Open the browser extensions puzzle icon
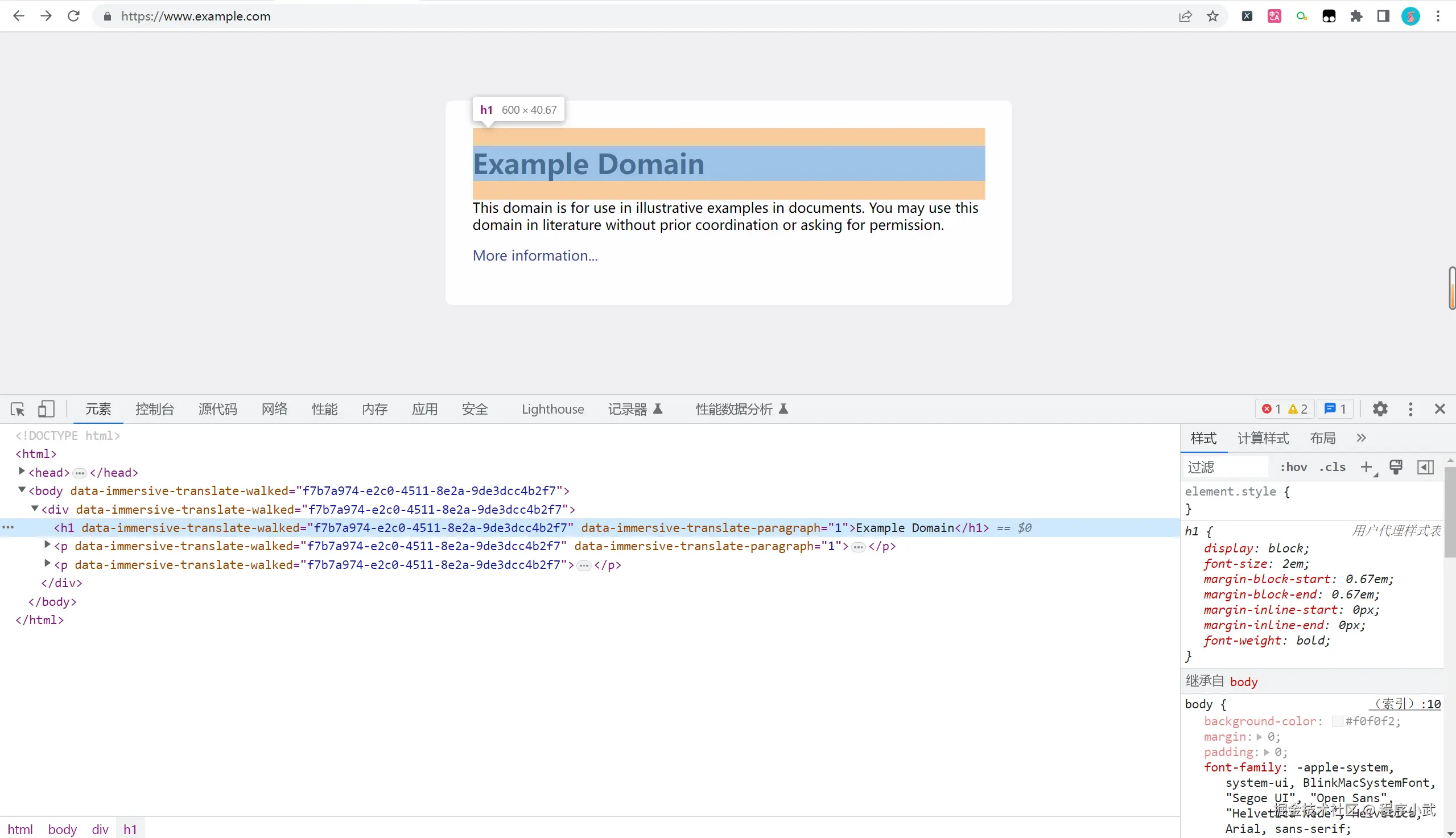This screenshot has width=1456, height=838. pos(1356,16)
